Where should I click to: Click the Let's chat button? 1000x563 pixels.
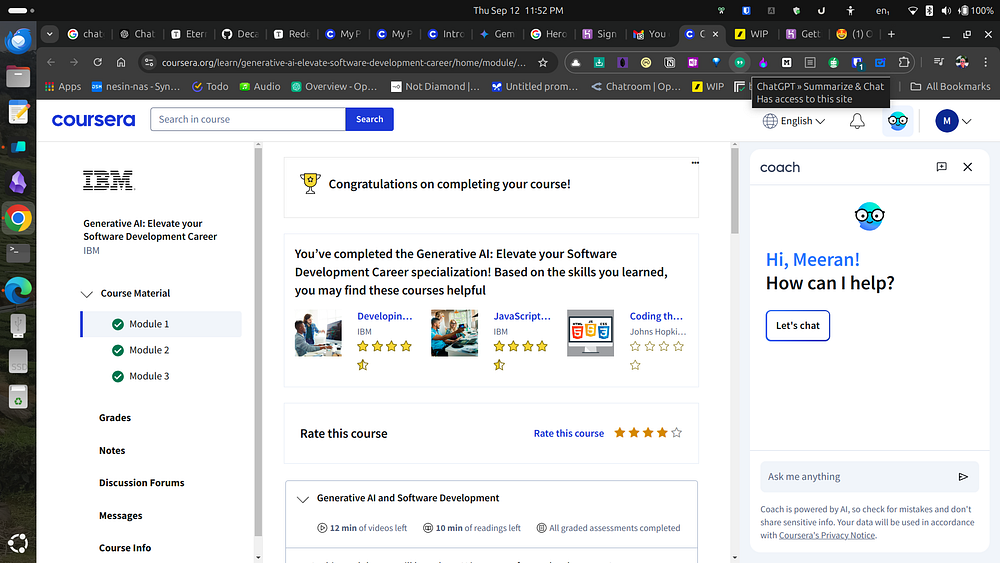point(797,325)
